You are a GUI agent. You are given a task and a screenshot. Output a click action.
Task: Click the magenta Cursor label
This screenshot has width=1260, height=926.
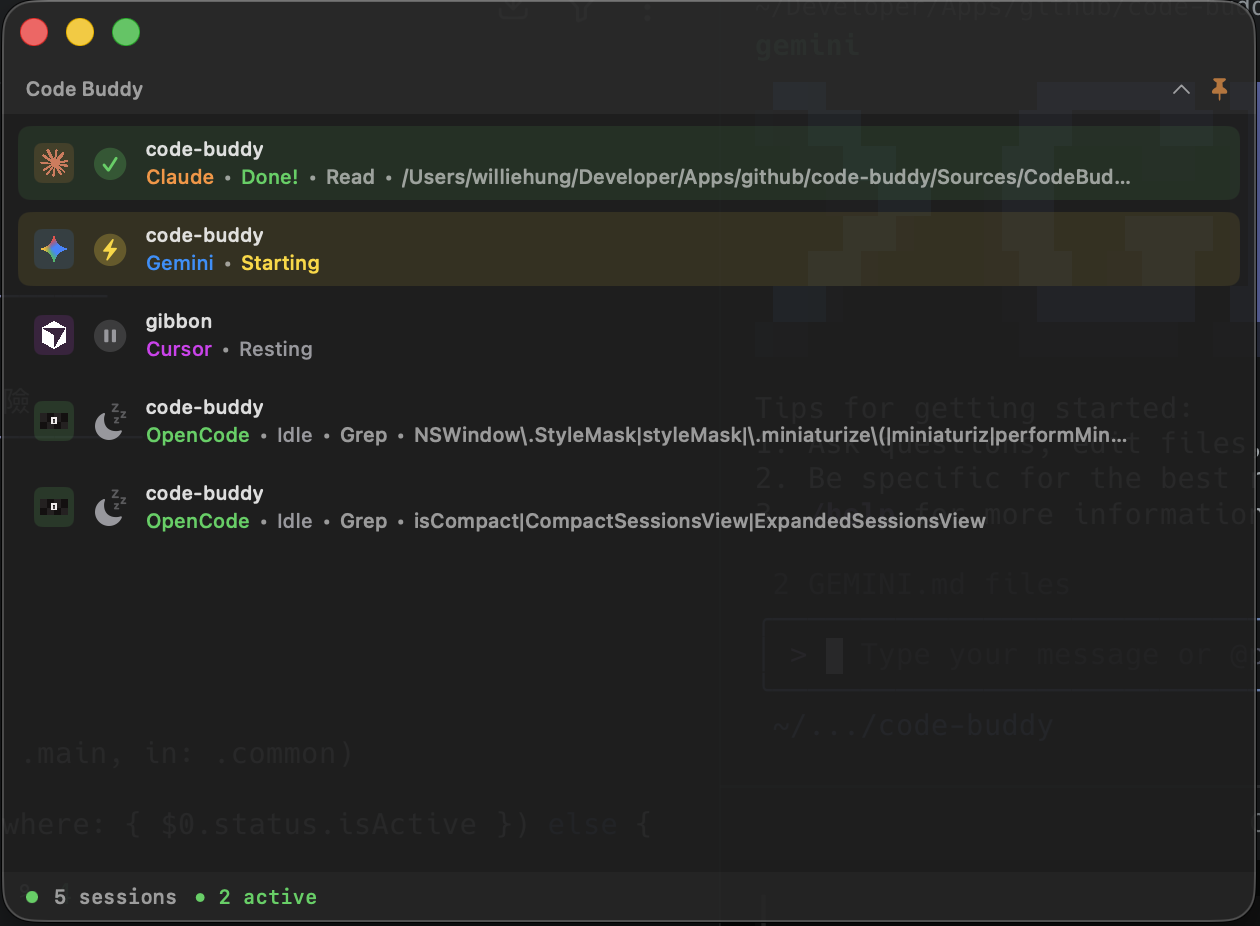coord(179,349)
